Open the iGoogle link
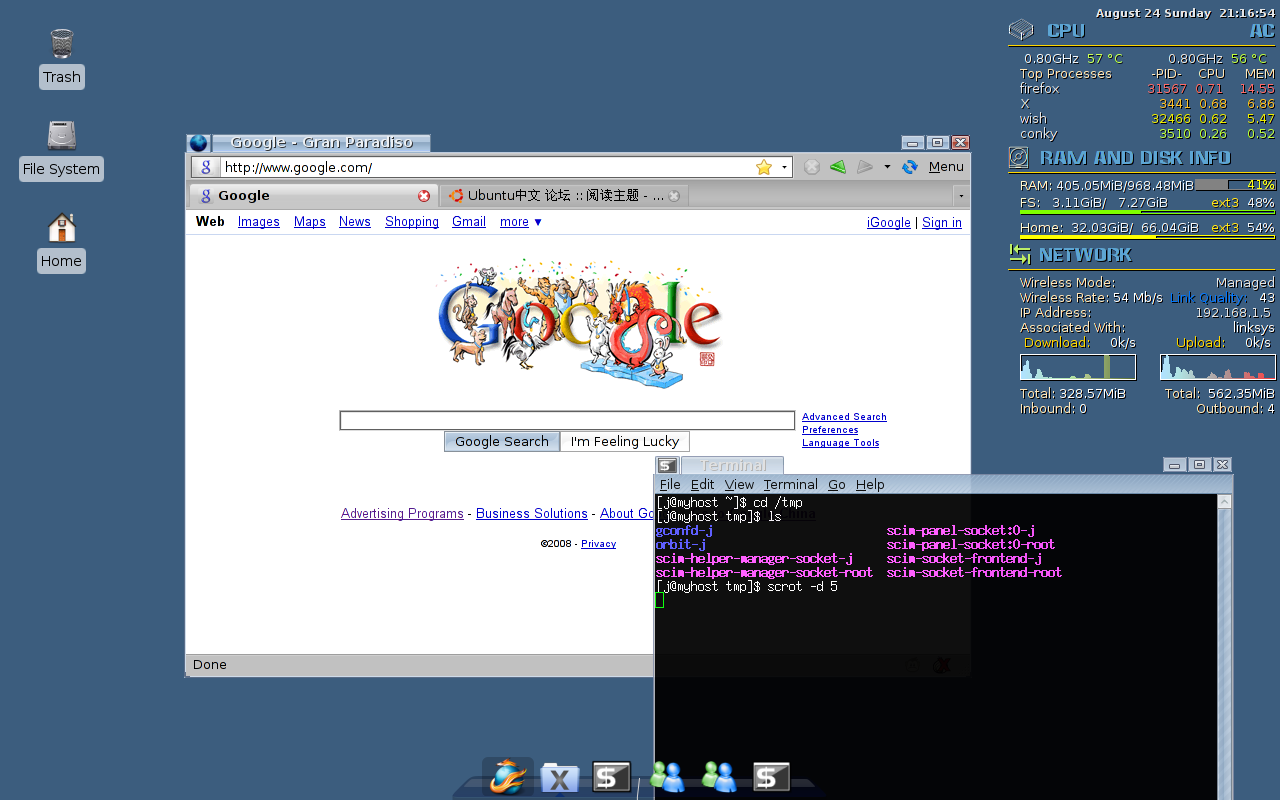Viewport: 1280px width, 800px height. pyautogui.click(x=889, y=223)
